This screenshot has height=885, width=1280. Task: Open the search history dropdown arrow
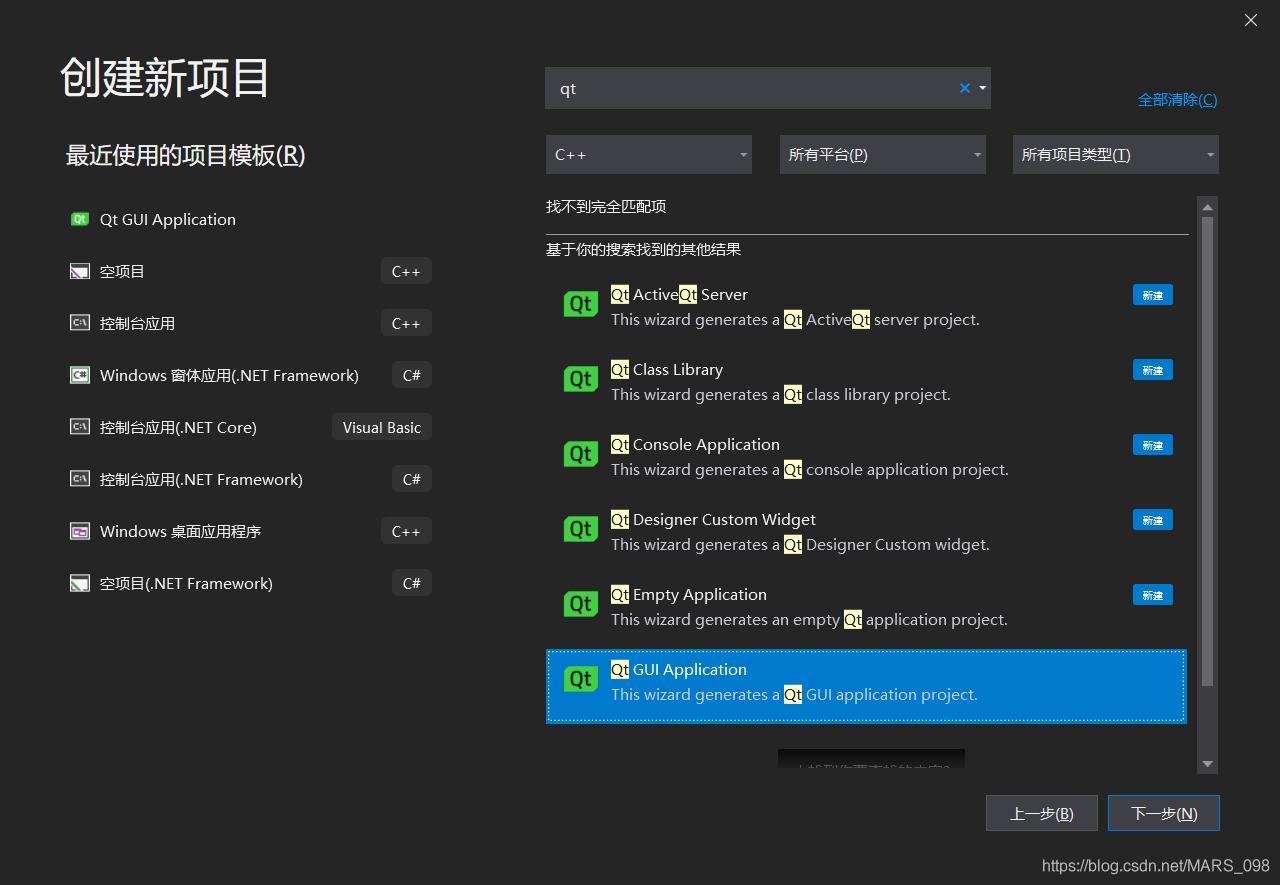click(983, 88)
